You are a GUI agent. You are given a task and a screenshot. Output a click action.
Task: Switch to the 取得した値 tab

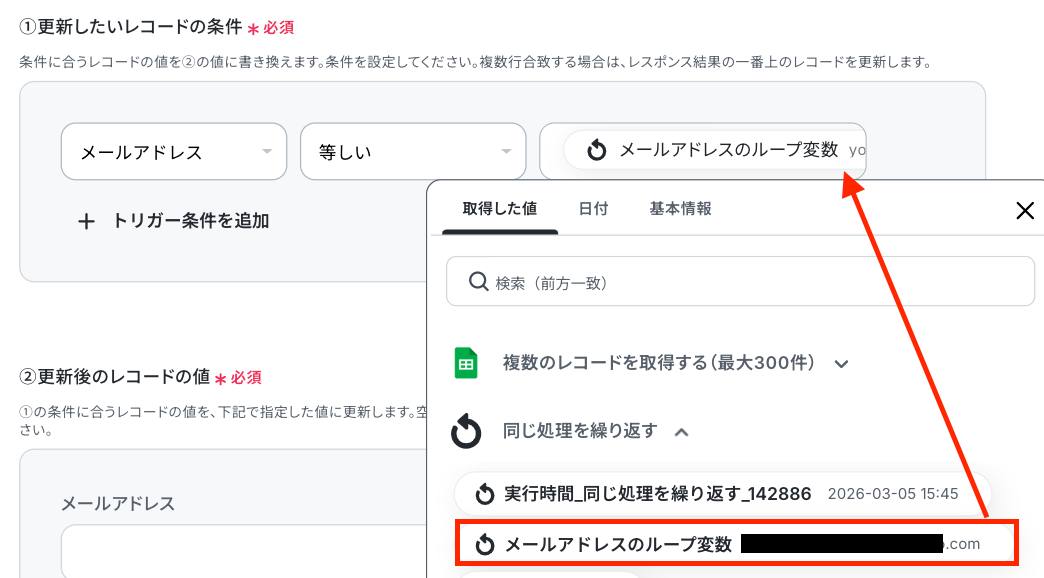click(499, 209)
